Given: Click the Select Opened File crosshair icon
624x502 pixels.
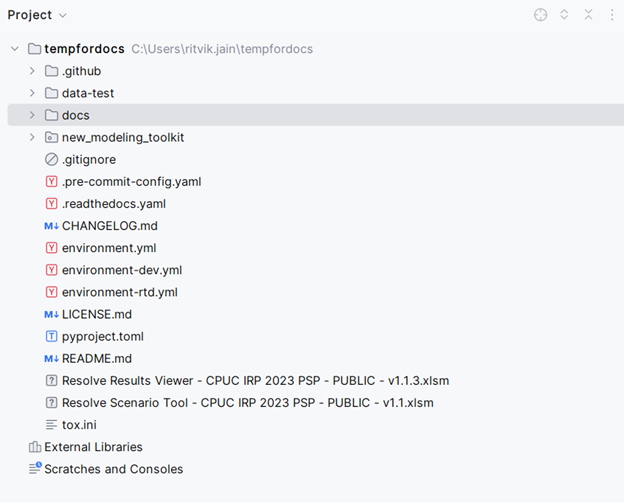Looking at the screenshot, I should pyautogui.click(x=540, y=15).
